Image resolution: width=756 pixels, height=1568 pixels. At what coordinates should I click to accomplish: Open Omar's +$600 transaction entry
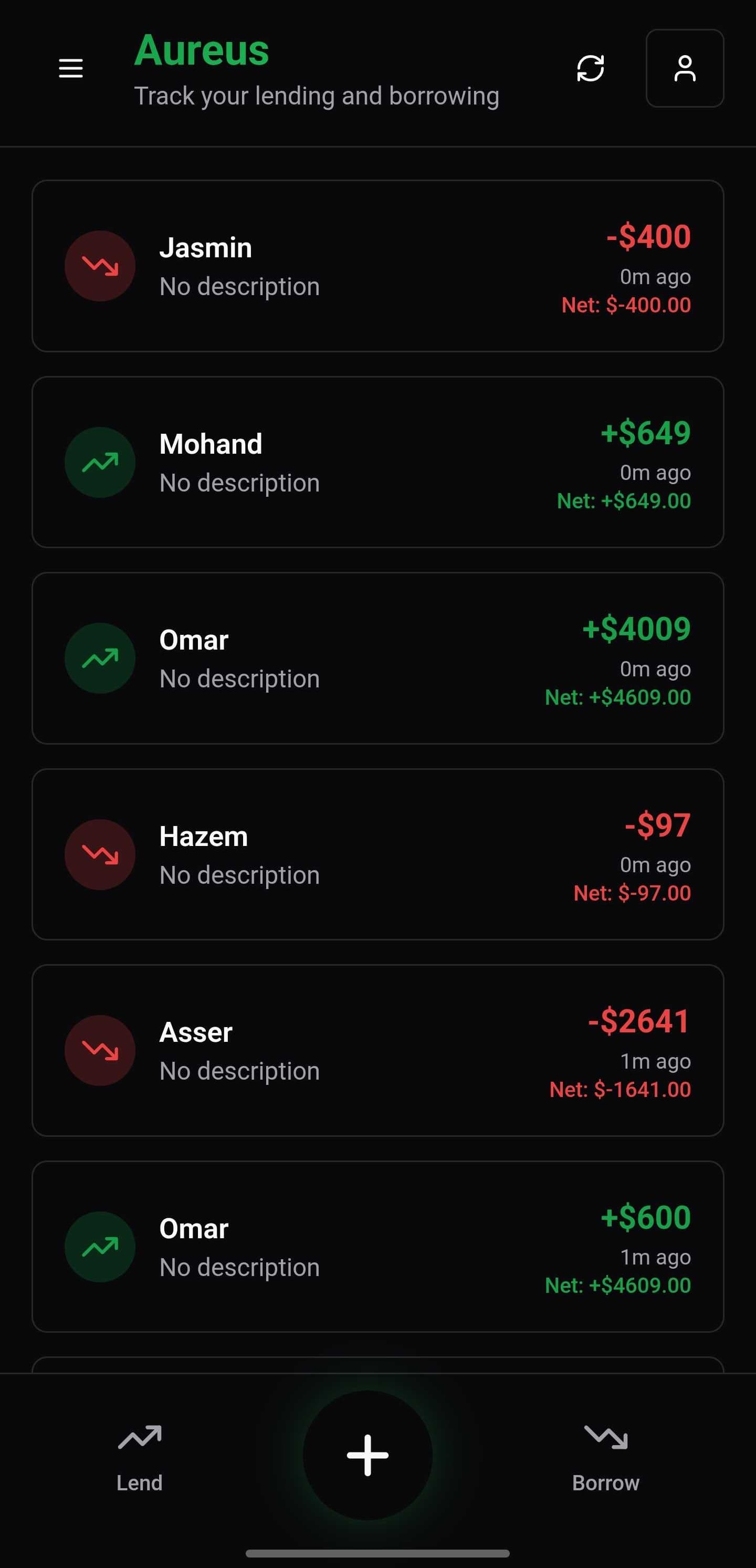[377, 1247]
